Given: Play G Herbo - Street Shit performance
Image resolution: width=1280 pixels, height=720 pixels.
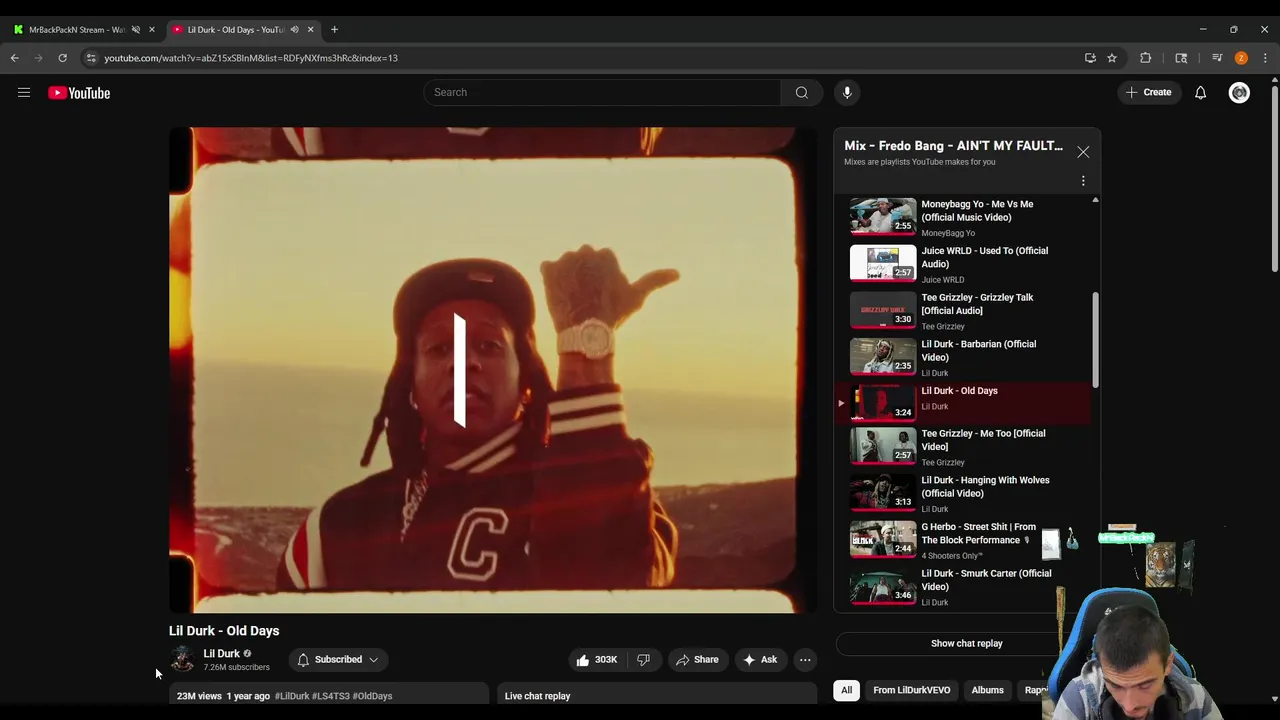Looking at the screenshot, I should 962,541.
